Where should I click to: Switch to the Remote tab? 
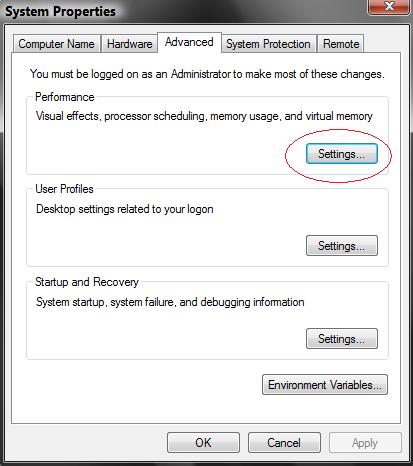pyautogui.click(x=341, y=44)
